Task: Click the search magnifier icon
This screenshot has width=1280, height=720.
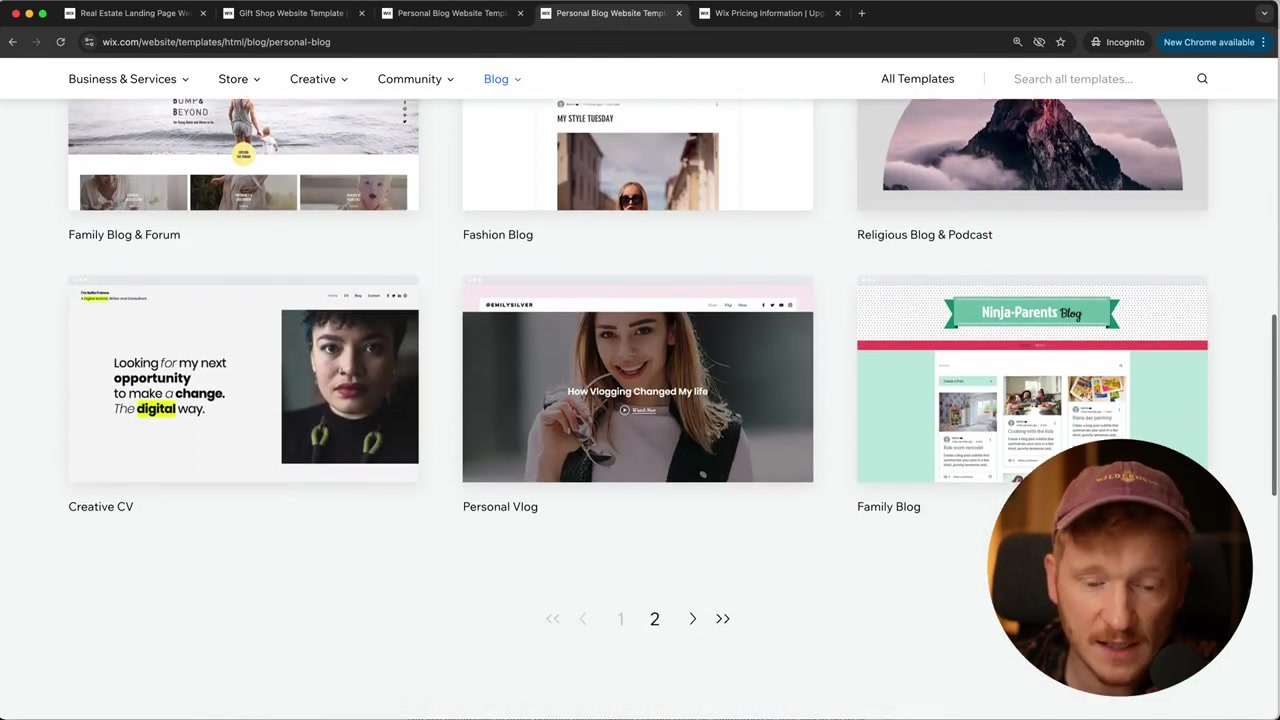Action: tap(1202, 79)
